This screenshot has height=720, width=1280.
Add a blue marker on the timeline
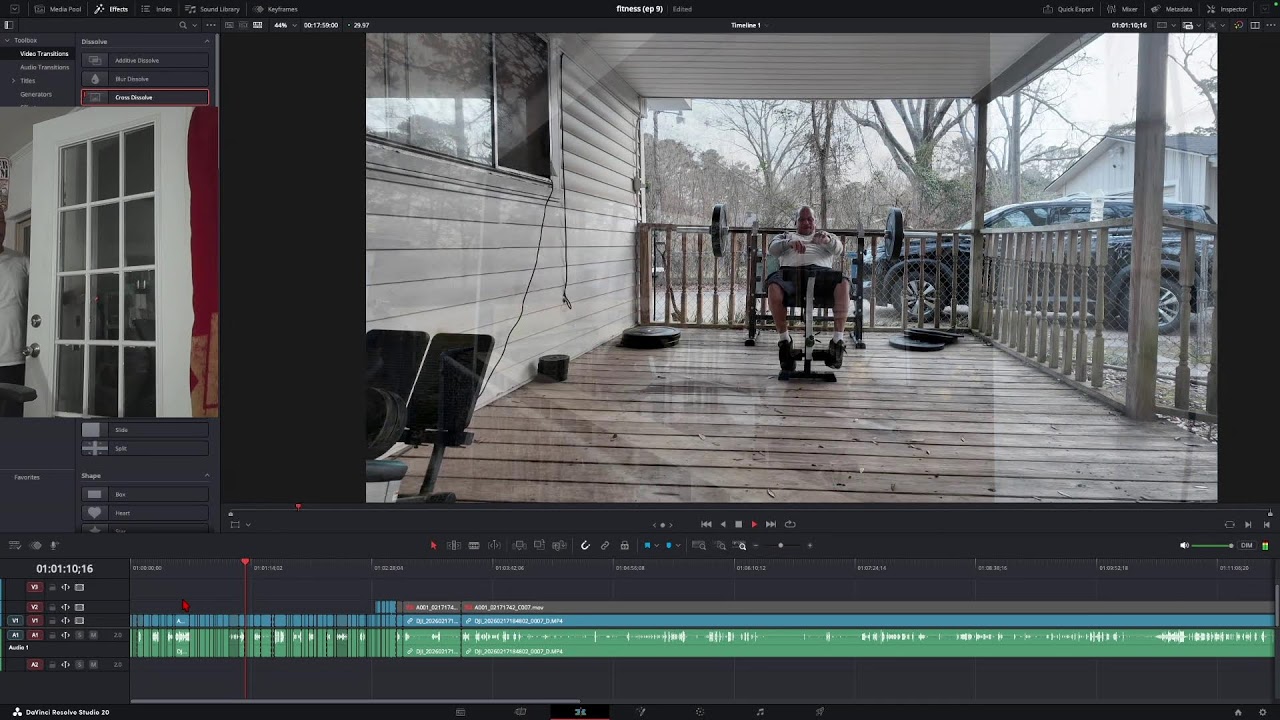tap(669, 545)
